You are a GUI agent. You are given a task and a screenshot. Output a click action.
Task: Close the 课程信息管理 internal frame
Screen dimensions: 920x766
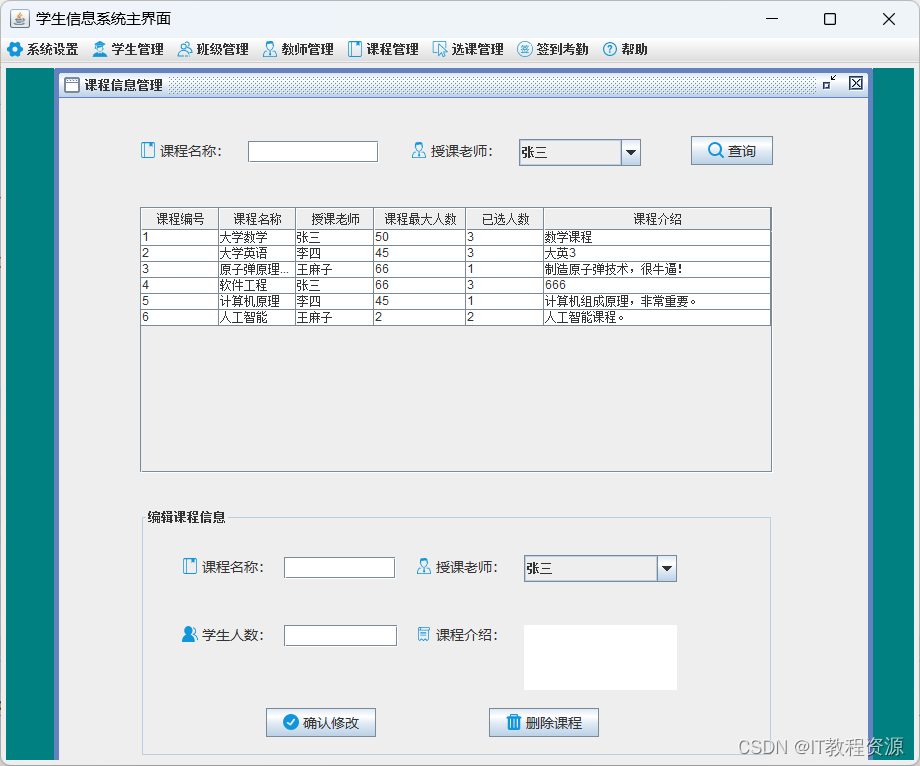(856, 83)
